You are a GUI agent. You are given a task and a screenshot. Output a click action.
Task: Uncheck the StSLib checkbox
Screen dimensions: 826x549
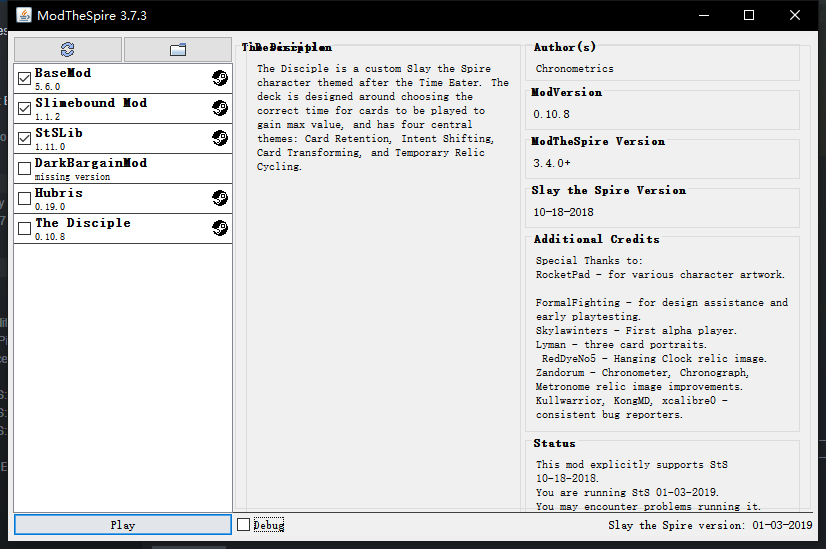point(24,139)
